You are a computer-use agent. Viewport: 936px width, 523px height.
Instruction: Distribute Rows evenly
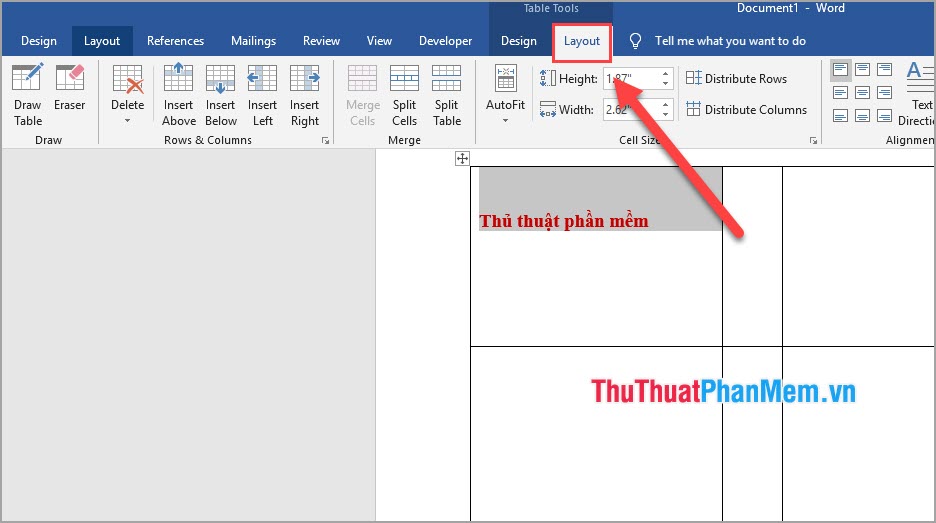[x=737, y=78]
